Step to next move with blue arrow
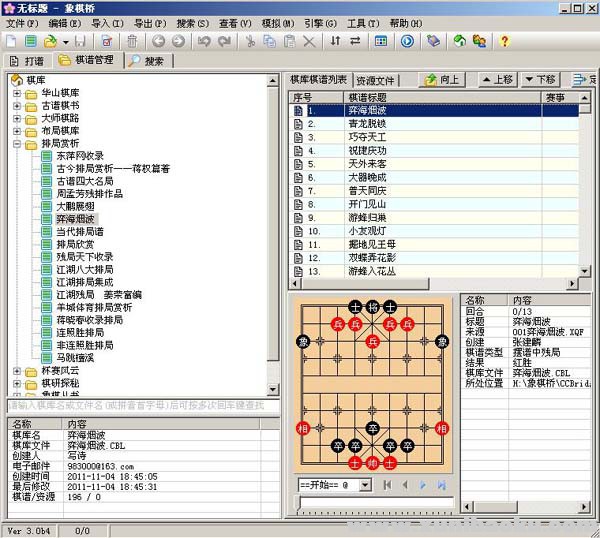 (x=423, y=485)
